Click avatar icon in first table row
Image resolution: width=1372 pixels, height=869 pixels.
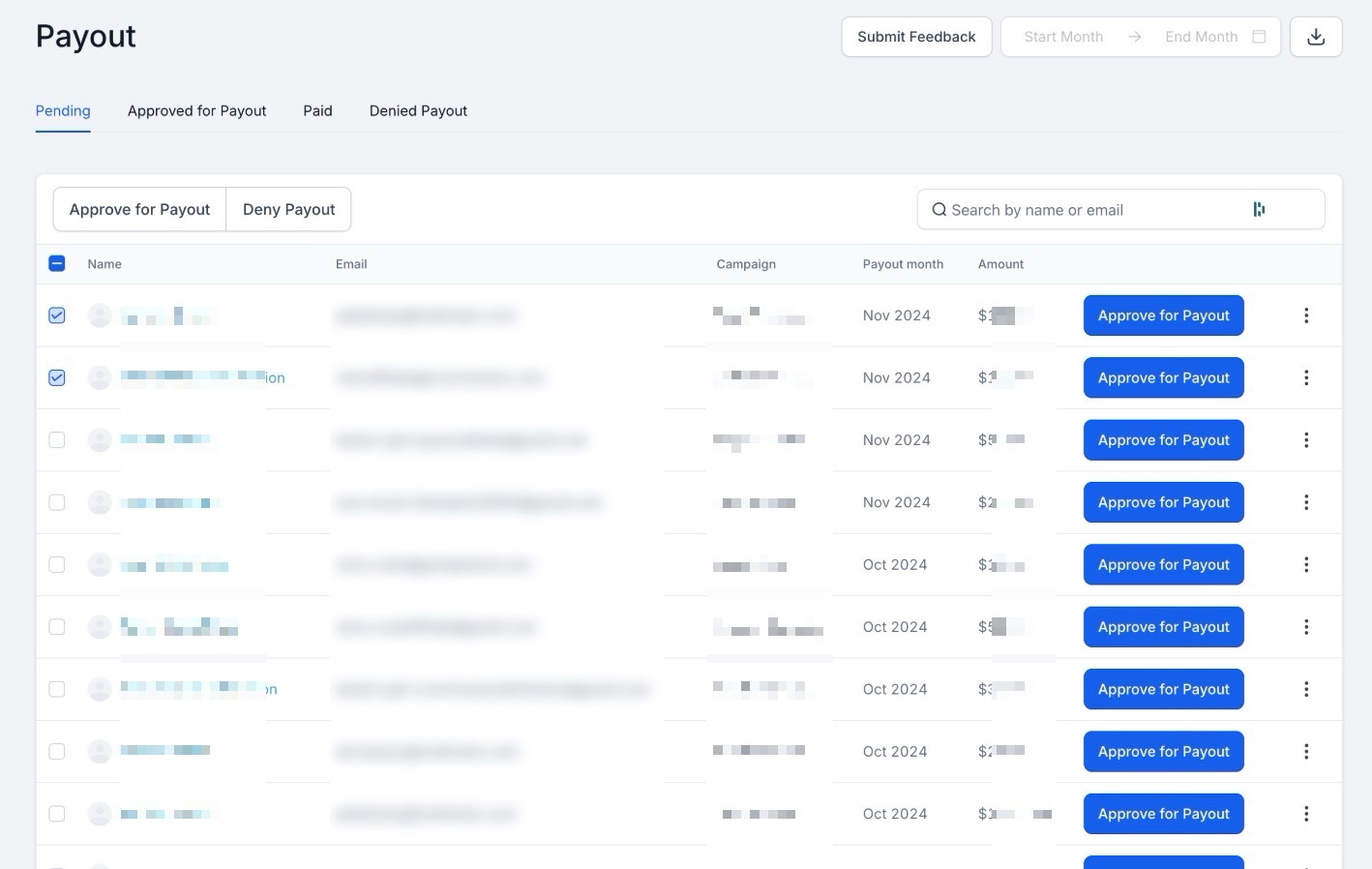pos(100,315)
